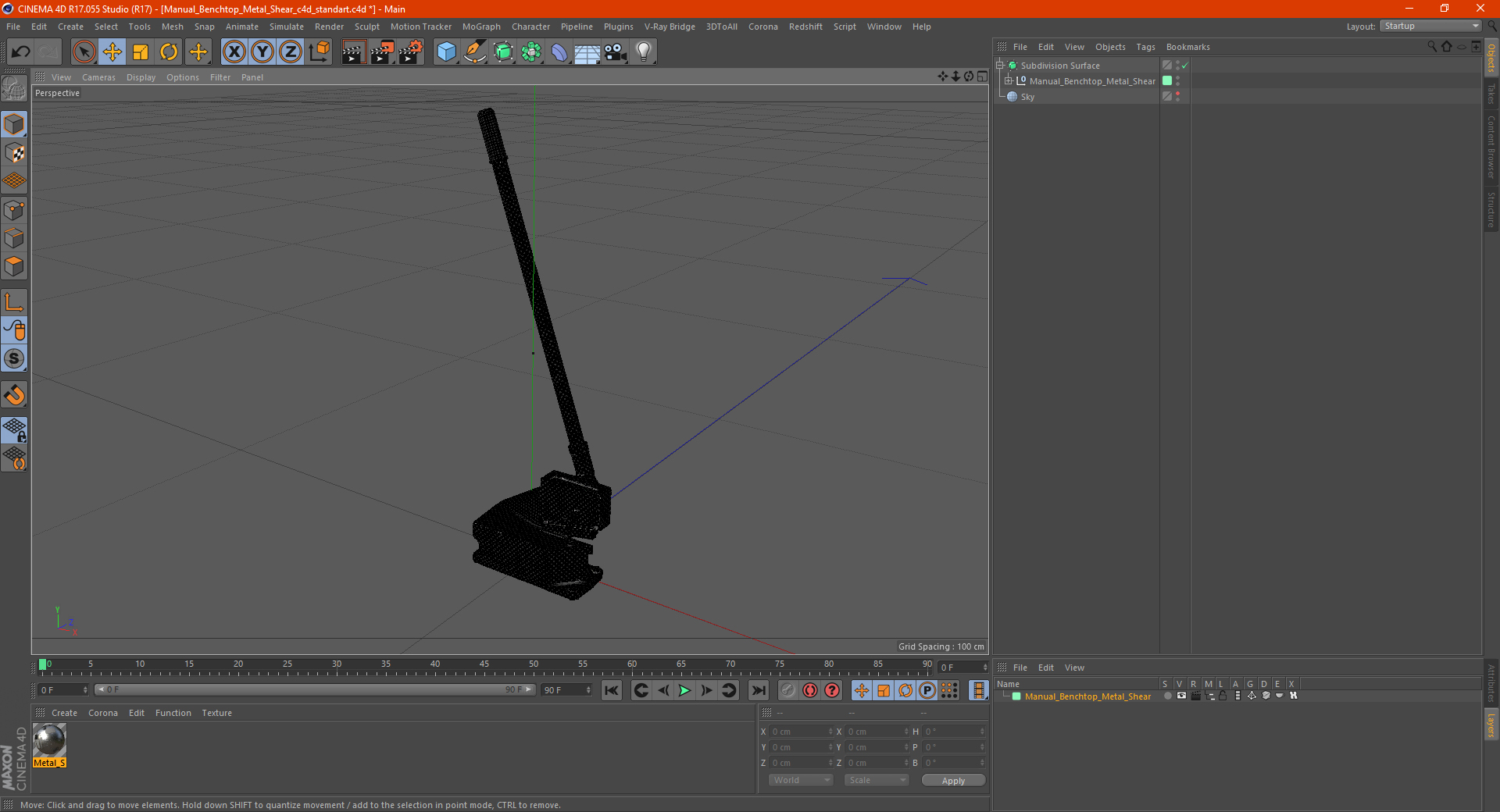This screenshot has height=812, width=1500.
Task: Enable Polygons mode
Action: pyautogui.click(x=14, y=266)
